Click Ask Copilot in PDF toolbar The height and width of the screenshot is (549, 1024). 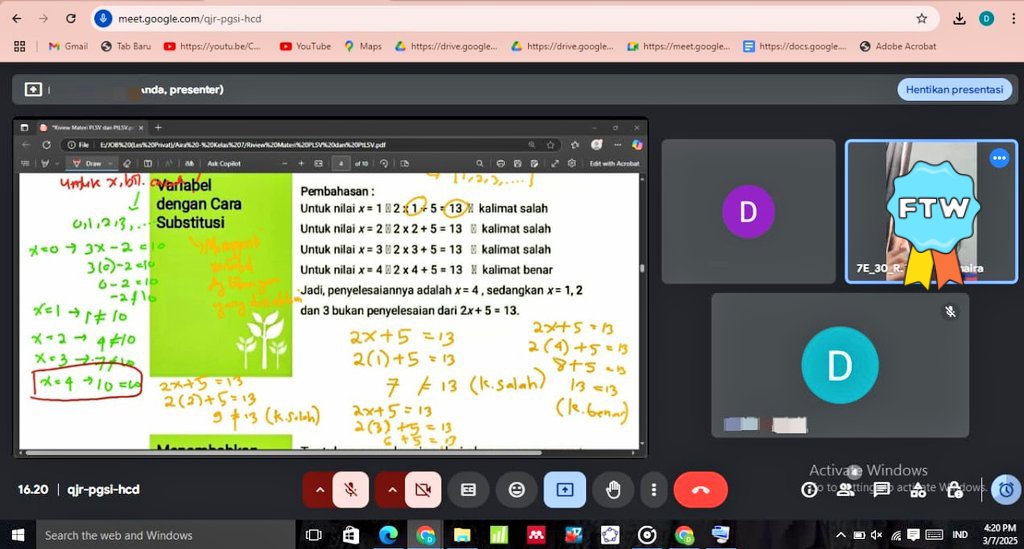pyautogui.click(x=224, y=163)
